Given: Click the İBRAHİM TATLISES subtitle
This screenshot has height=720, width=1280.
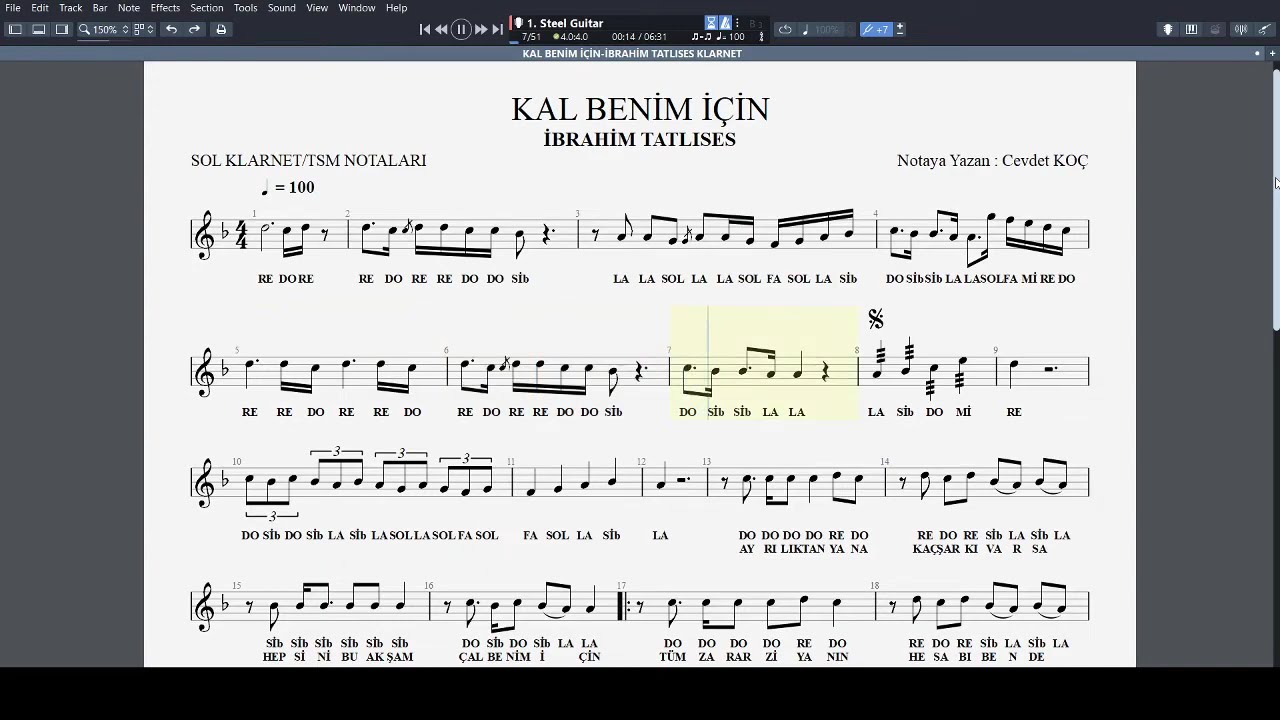Looking at the screenshot, I should pyautogui.click(x=640, y=140).
